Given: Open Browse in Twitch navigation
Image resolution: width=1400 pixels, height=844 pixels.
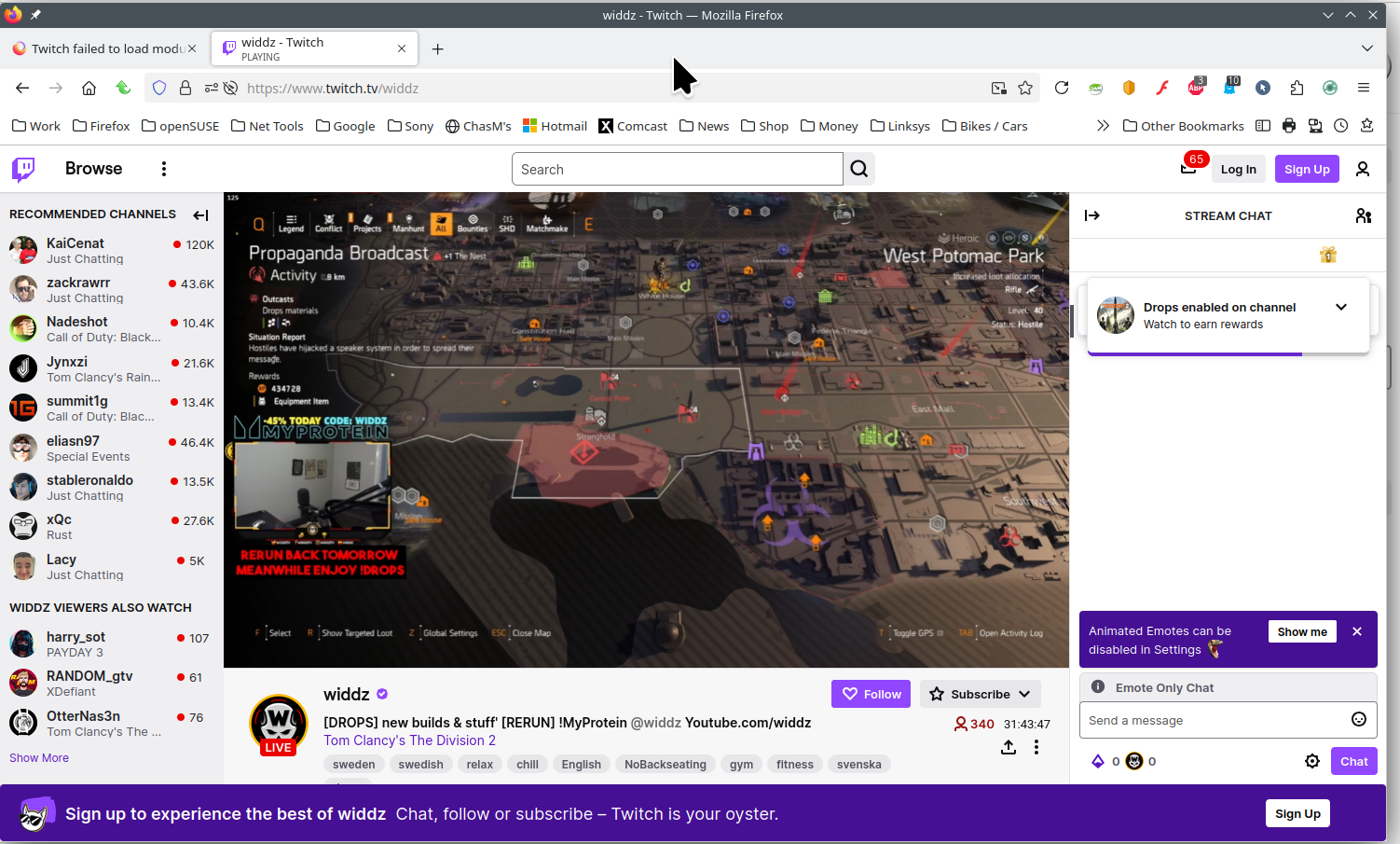Looking at the screenshot, I should pyautogui.click(x=93, y=169).
